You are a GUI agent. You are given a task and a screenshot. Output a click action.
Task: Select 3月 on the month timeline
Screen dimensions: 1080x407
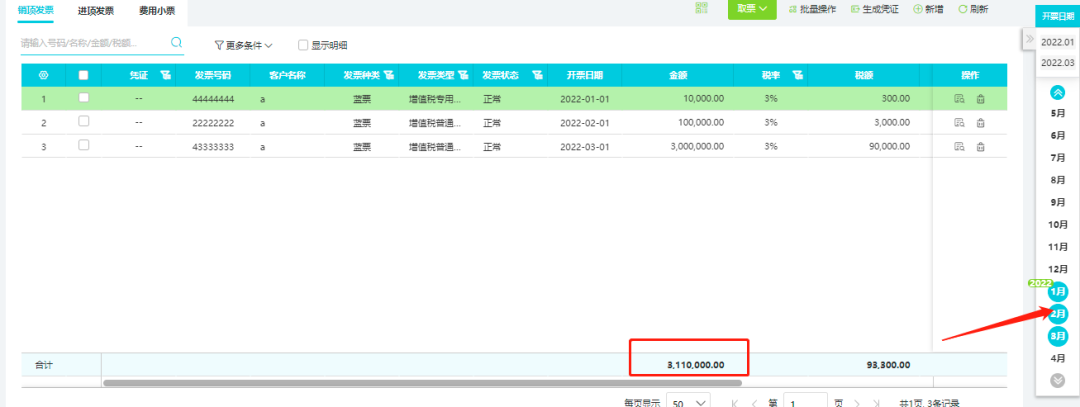(1057, 336)
